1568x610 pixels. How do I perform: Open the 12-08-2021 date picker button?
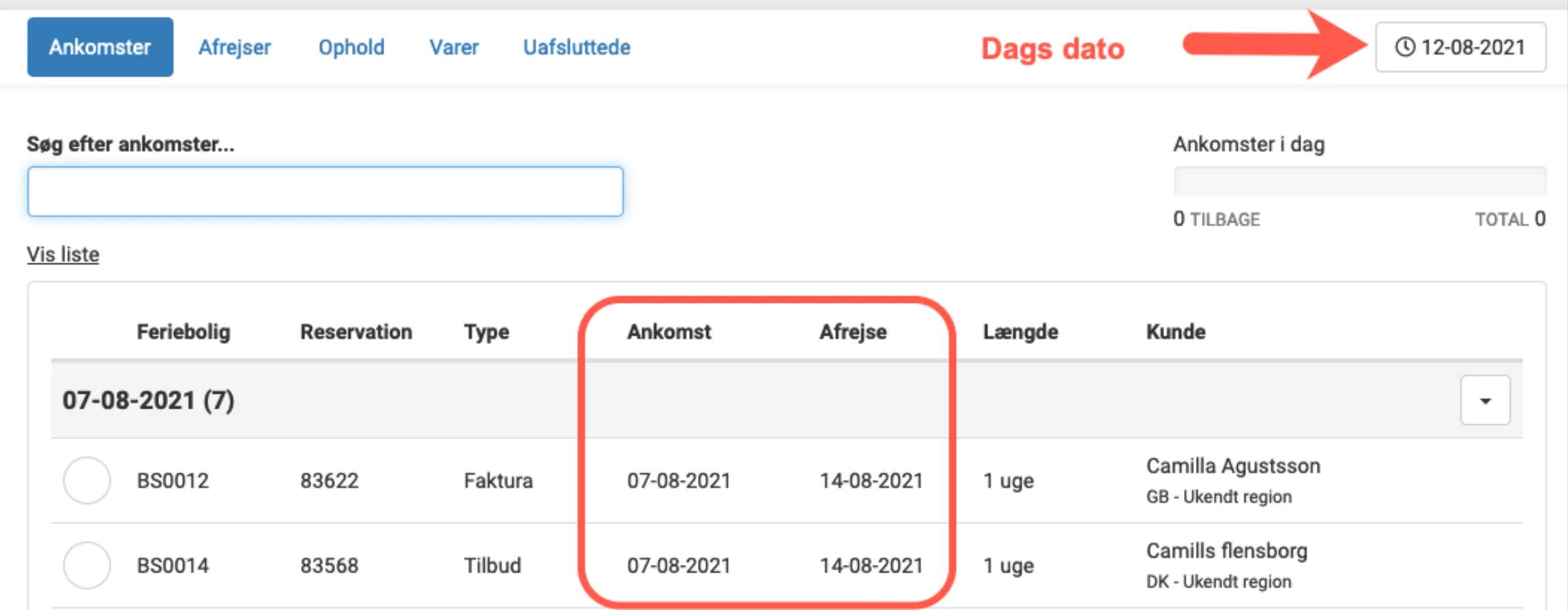[x=1460, y=47]
